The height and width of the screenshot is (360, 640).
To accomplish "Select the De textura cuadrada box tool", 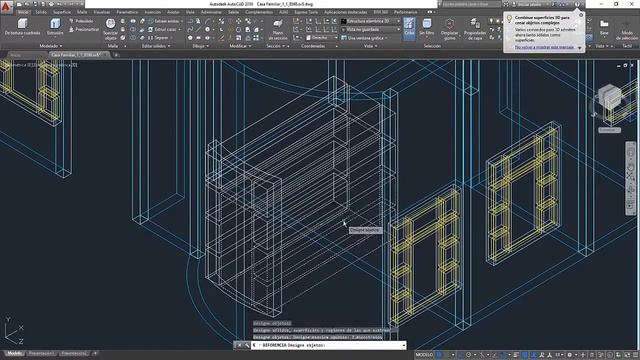I will pyautogui.click(x=22, y=27).
